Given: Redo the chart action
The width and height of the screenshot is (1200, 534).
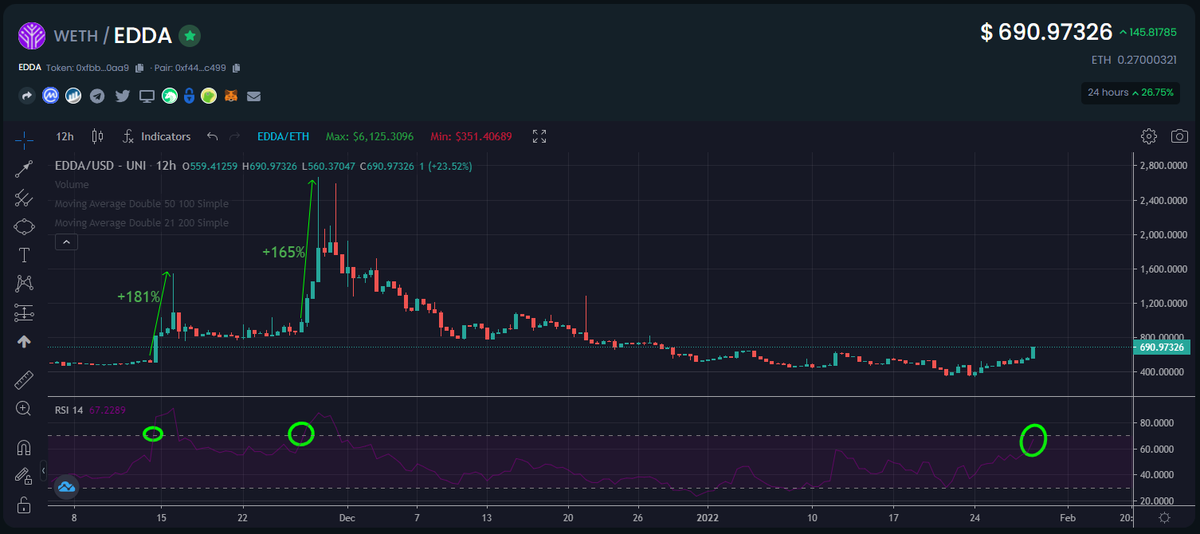Looking at the screenshot, I should 235,136.
